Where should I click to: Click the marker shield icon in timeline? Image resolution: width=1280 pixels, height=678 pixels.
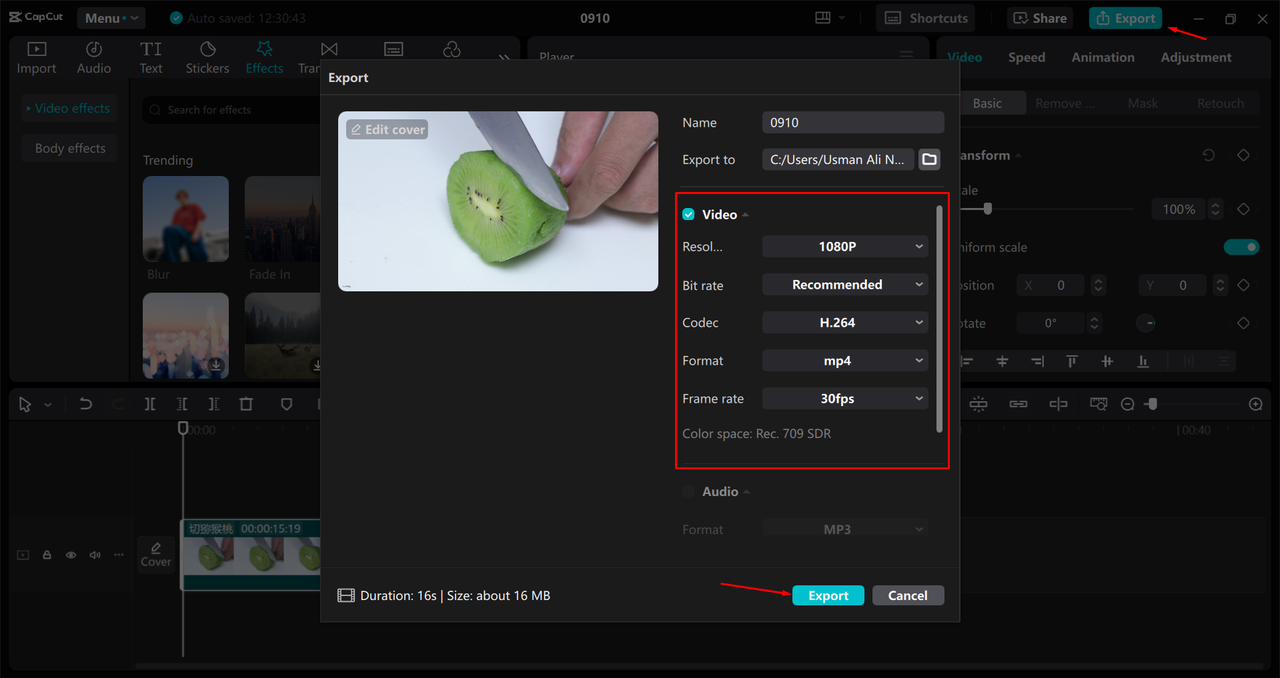tap(286, 404)
